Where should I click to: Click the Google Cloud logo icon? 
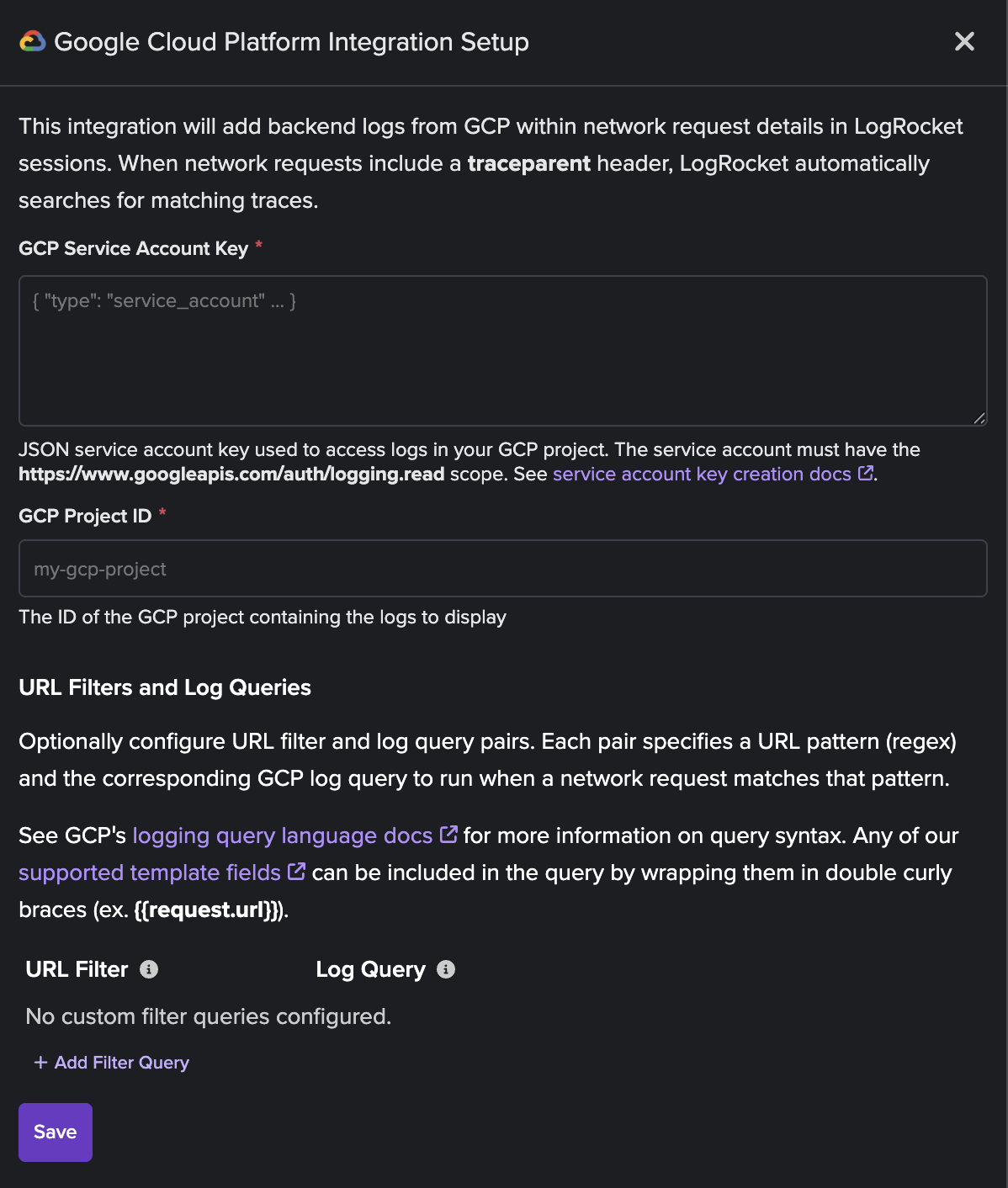click(33, 41)
